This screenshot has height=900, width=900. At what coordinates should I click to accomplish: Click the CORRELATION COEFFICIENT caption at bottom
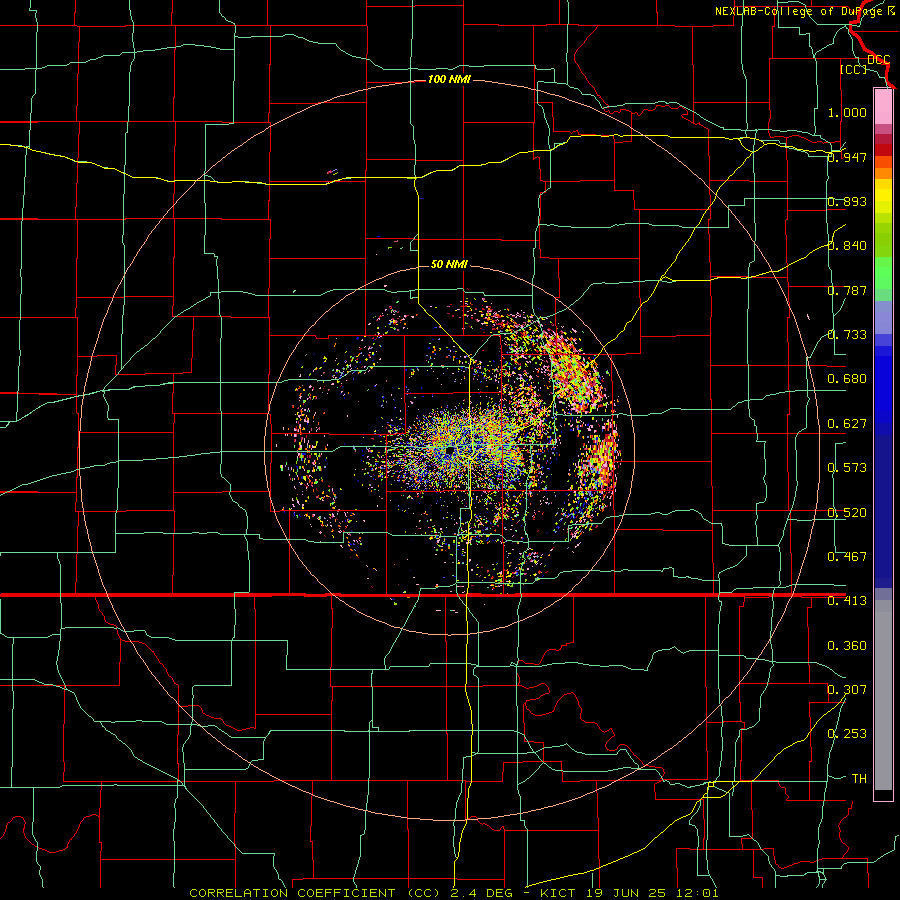(453, 893)
